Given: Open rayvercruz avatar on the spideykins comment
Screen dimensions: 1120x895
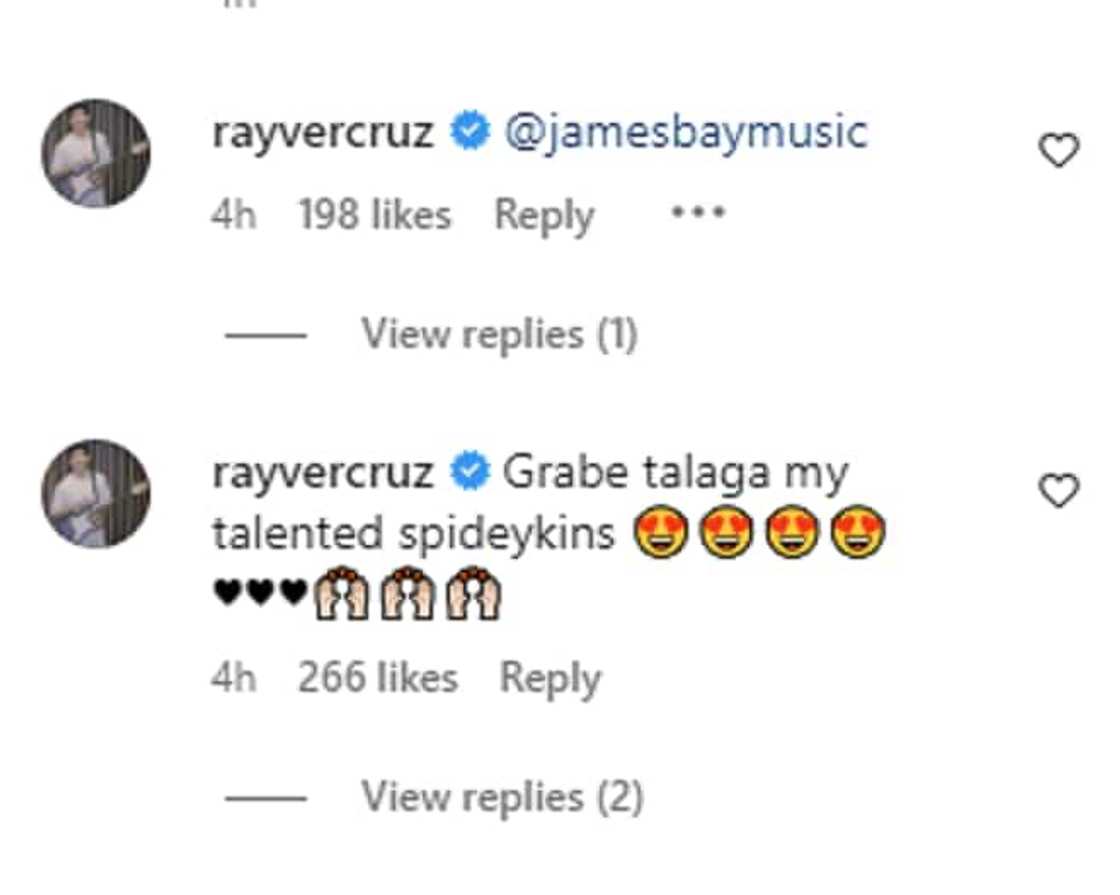Looking at the screenshot, I should 96,493.
